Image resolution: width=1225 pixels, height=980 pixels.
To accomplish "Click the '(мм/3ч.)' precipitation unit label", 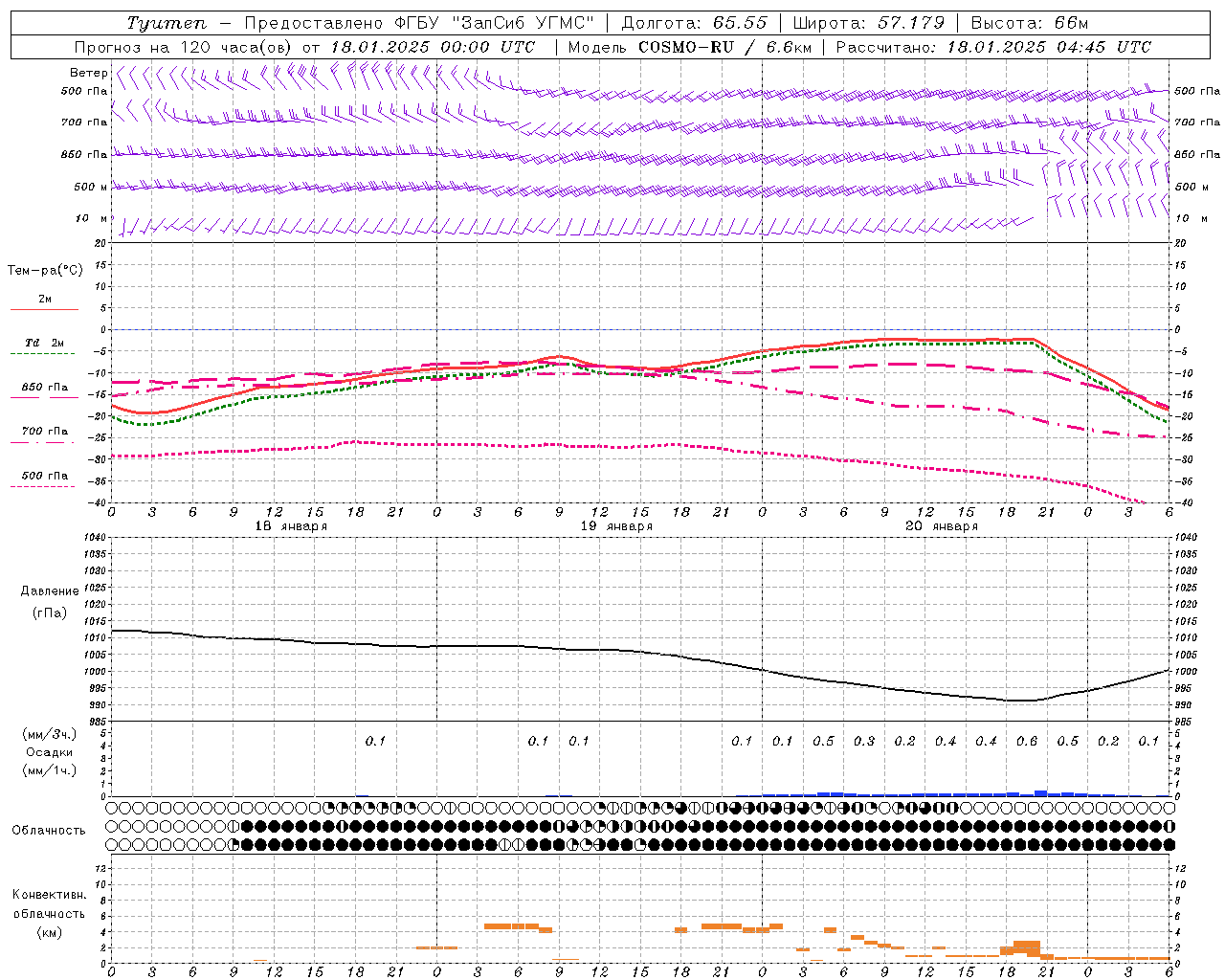I will pos(50,734).
